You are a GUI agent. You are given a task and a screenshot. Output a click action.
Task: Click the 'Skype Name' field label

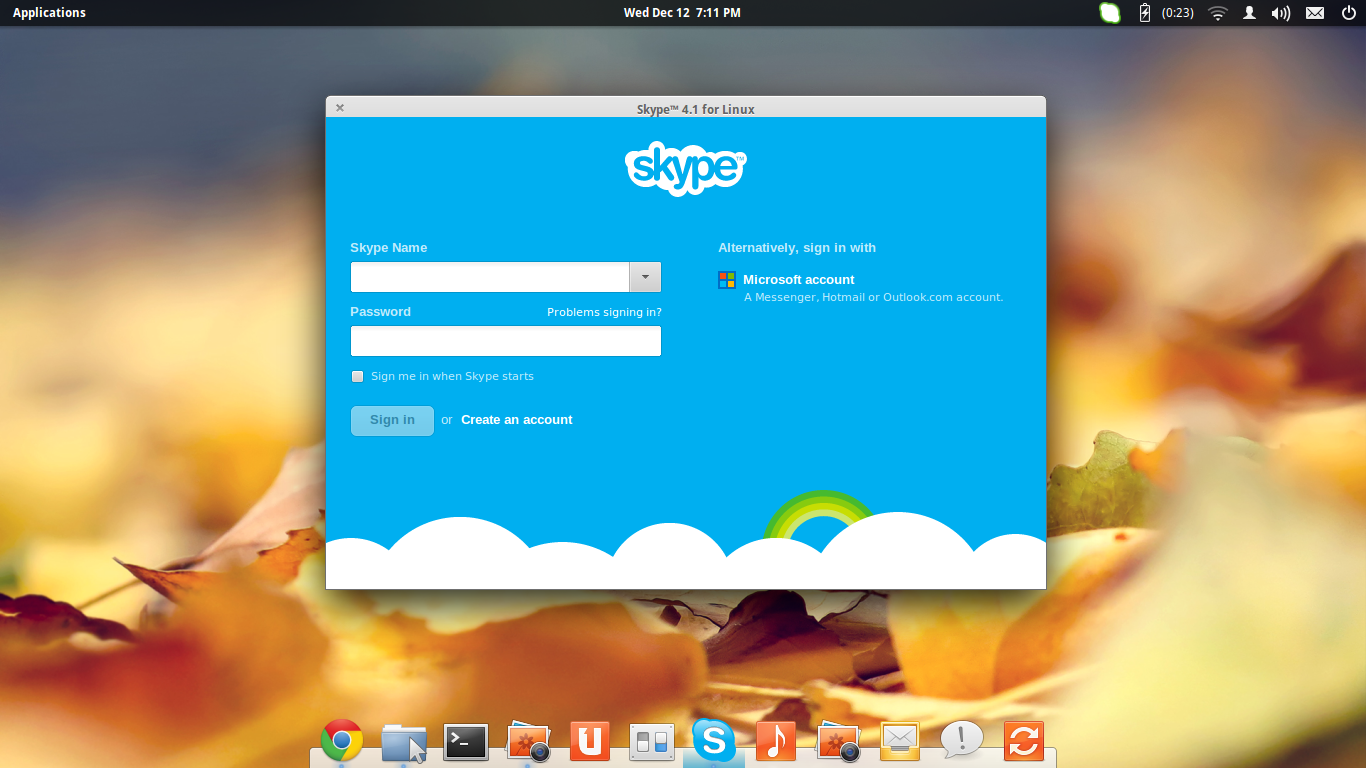coord(389,248)
